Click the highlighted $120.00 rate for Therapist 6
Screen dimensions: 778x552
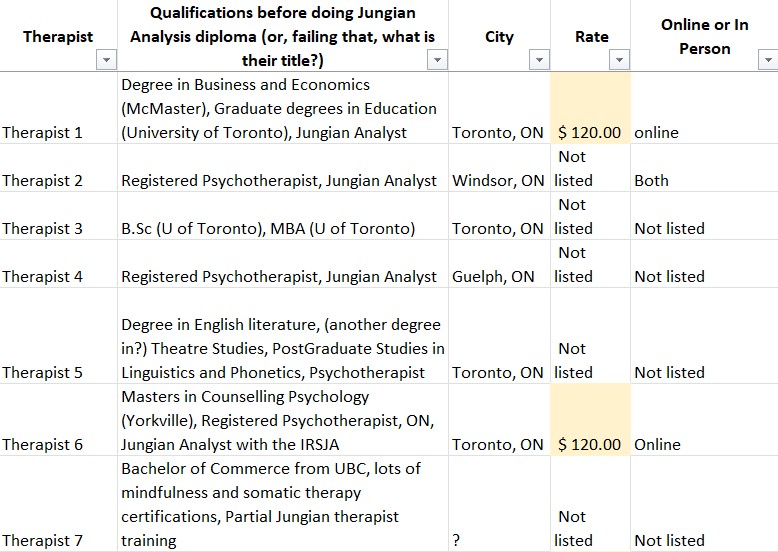[590, 444]
